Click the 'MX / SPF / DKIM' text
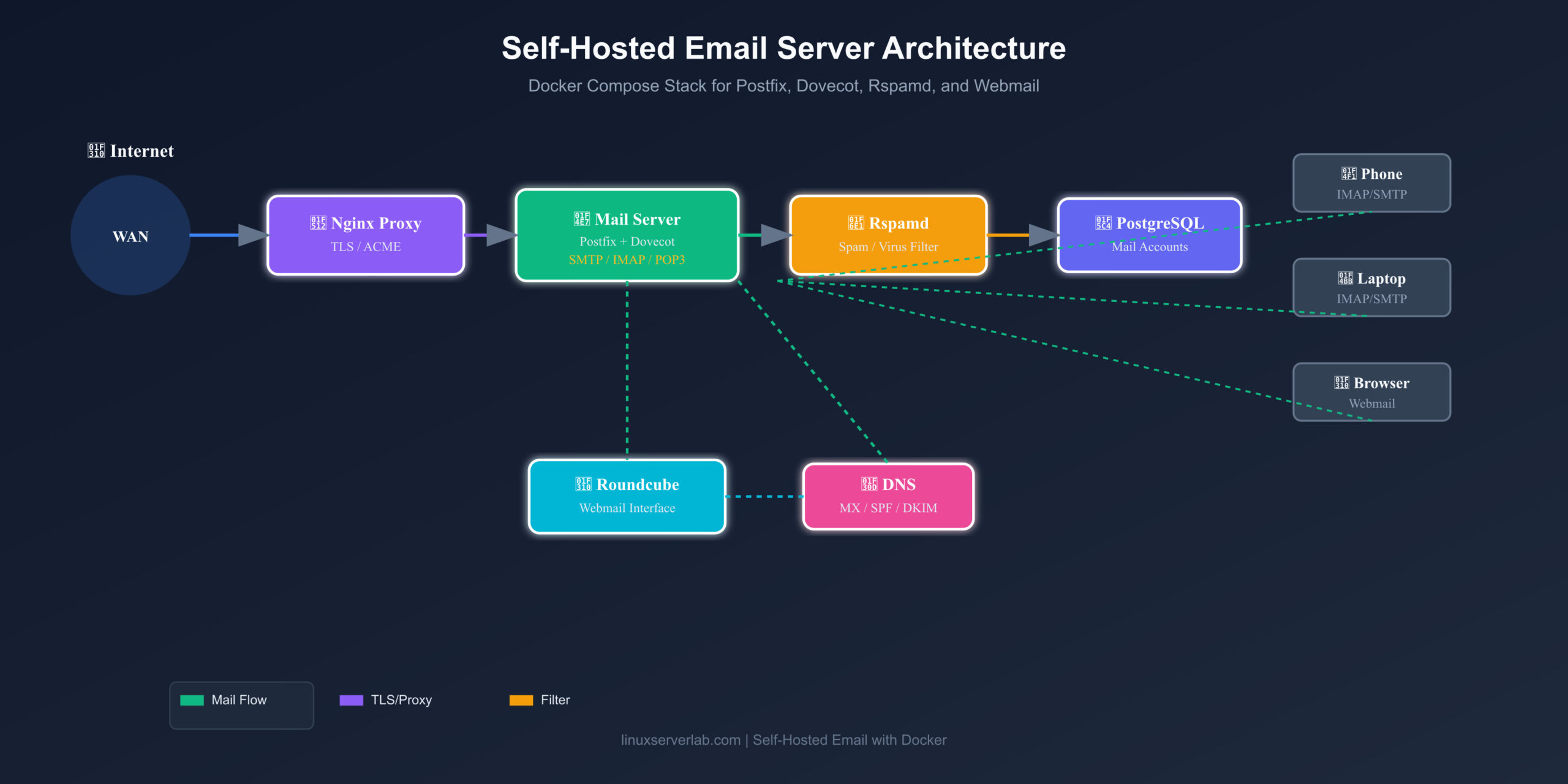1568x784 pixels. [x=888, y=508]
